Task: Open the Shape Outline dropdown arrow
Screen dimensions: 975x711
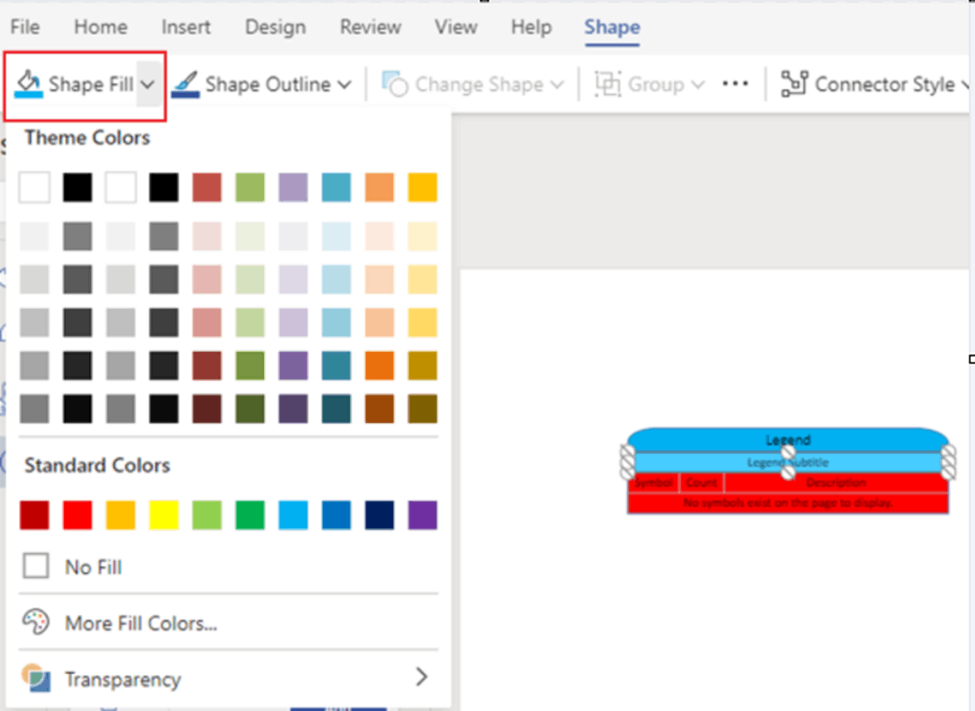Action: point(343,84)
